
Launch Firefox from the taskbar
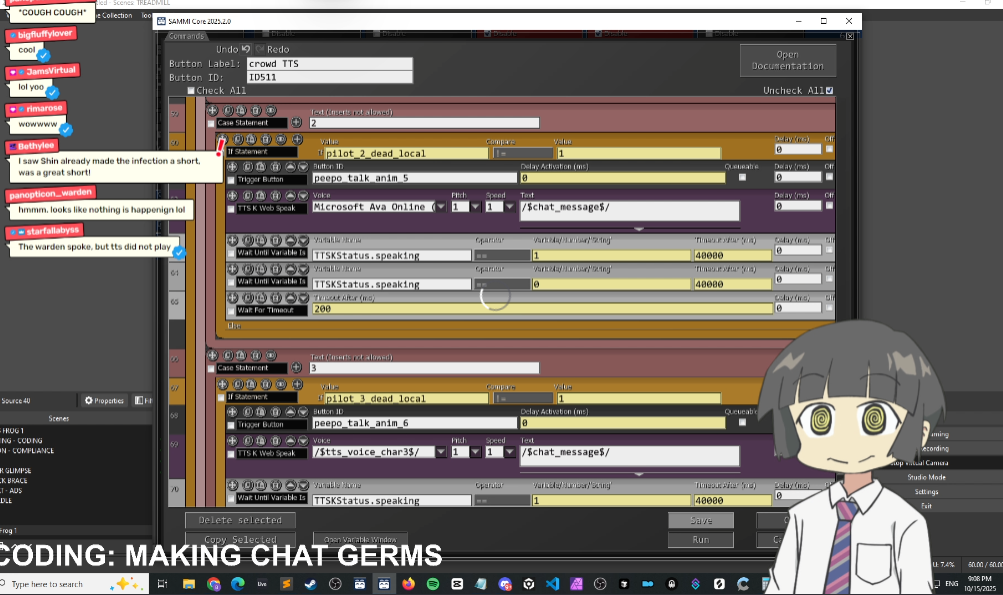pos(408,584)
